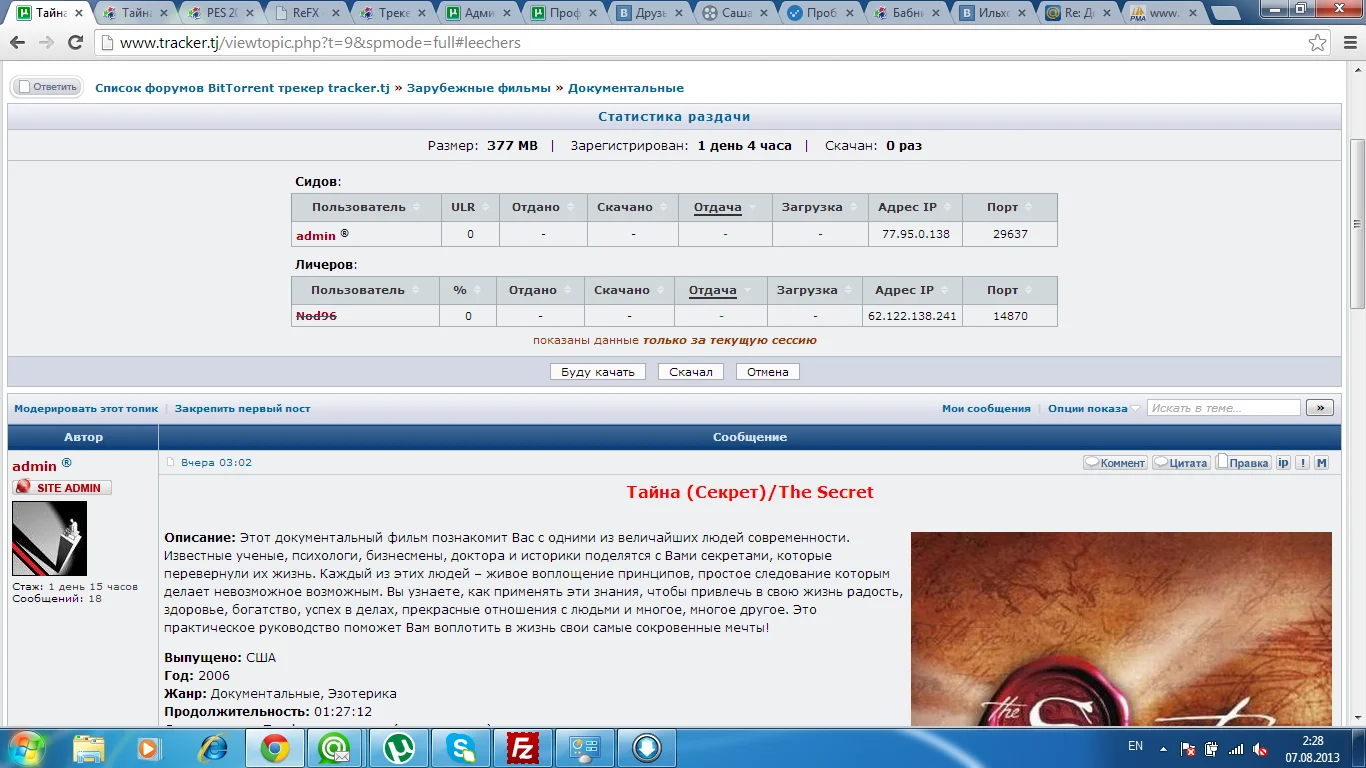Click the Скачал button
1366x768 pixels.
(x=691, y=372)
